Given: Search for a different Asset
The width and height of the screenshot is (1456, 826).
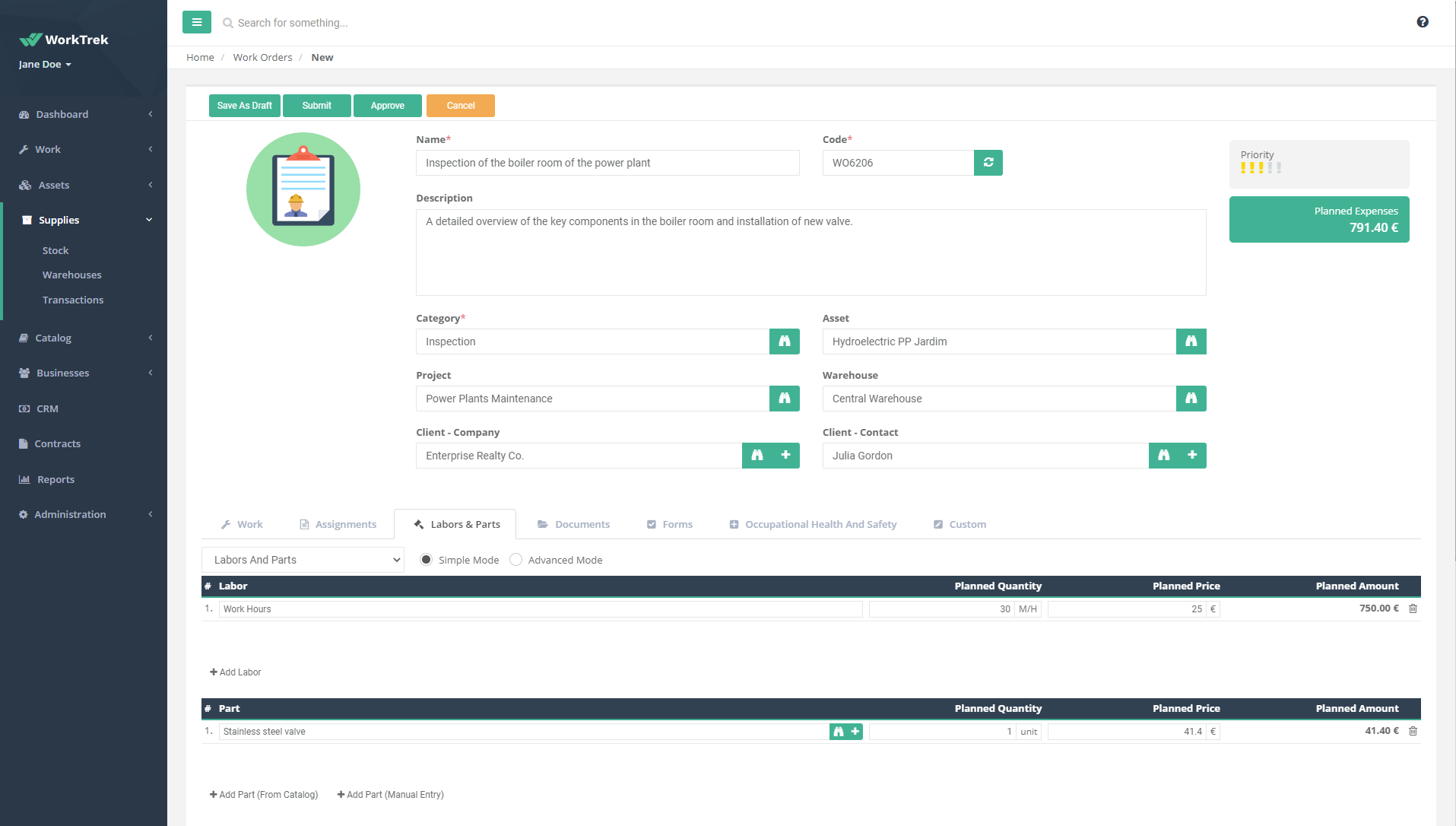Looking at the screenshot, I should 1191,342.
